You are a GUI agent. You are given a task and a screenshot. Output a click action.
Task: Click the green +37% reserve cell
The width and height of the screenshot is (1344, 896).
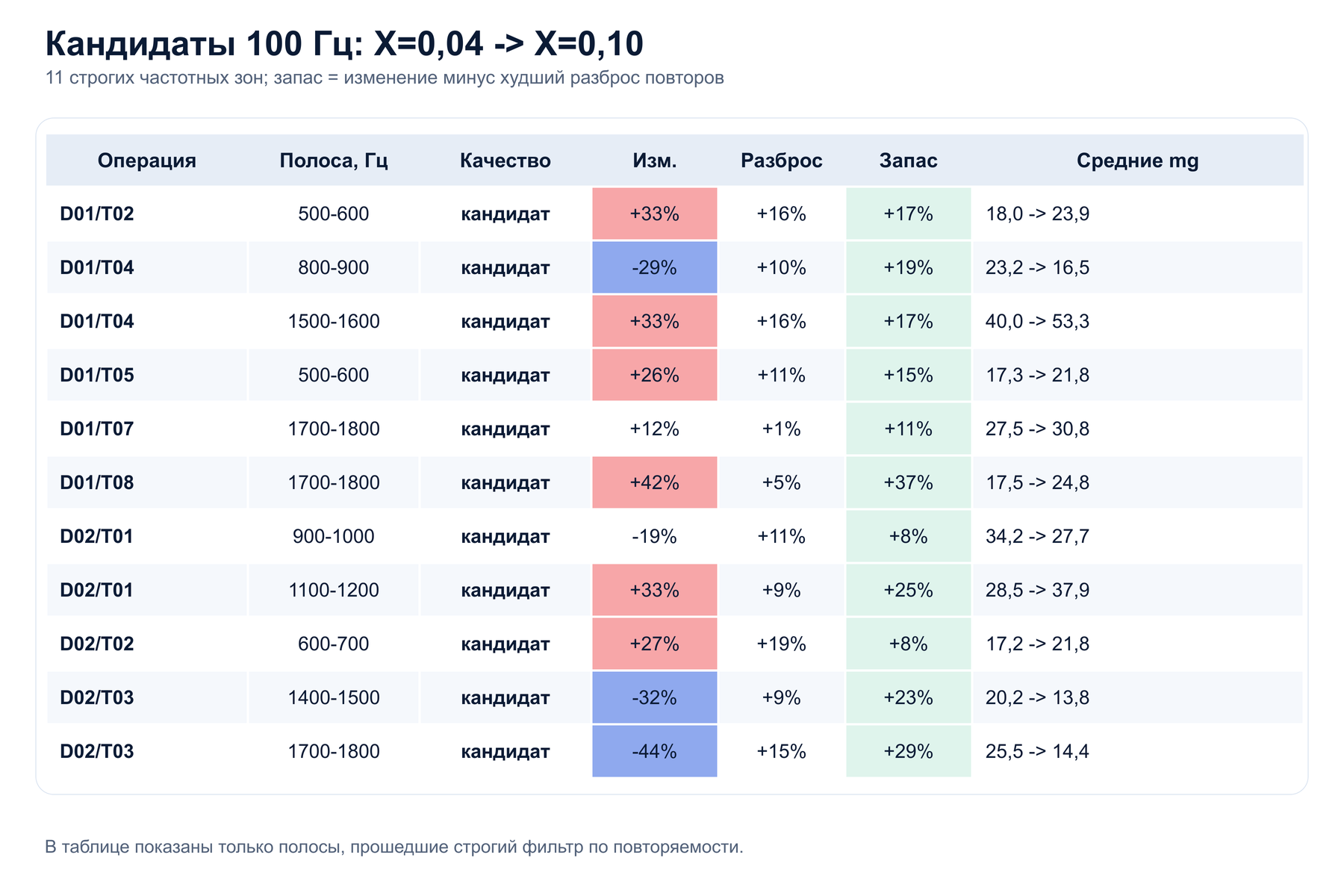[x=909, y=482]
